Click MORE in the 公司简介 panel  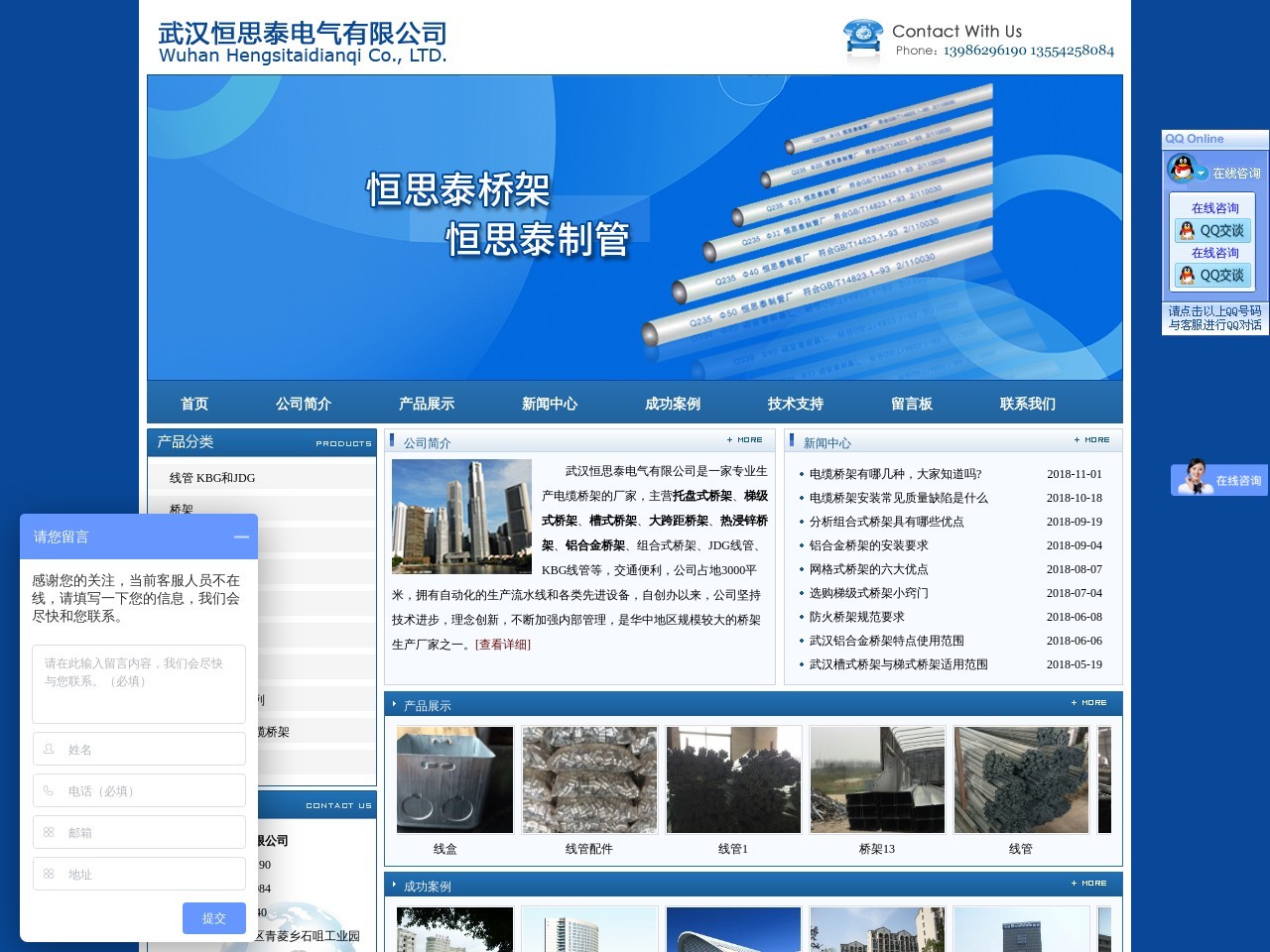[x=745, y=439]
